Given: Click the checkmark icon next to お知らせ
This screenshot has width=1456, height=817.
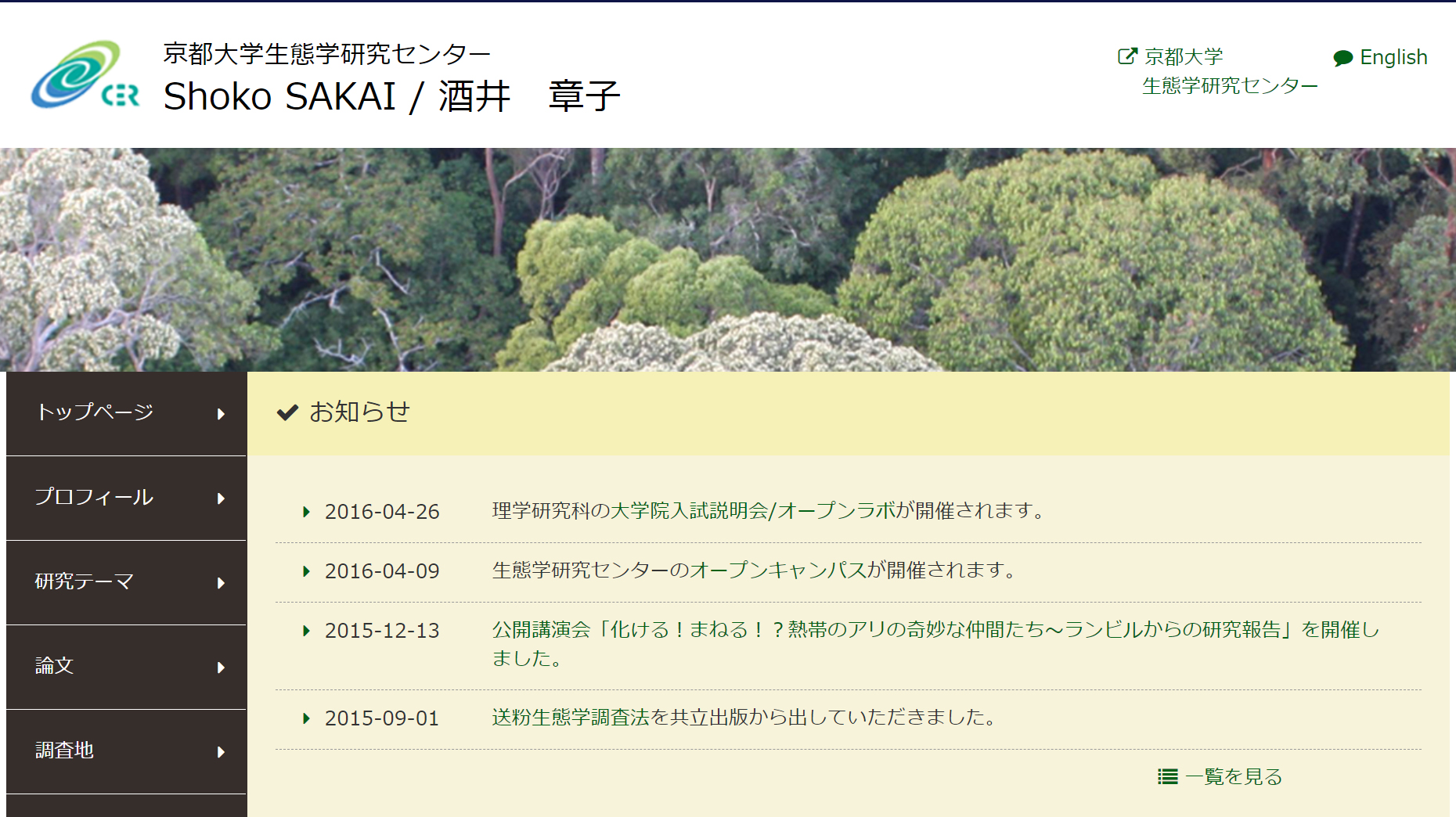Looking at the screenshot, I should tap(288, 412).
